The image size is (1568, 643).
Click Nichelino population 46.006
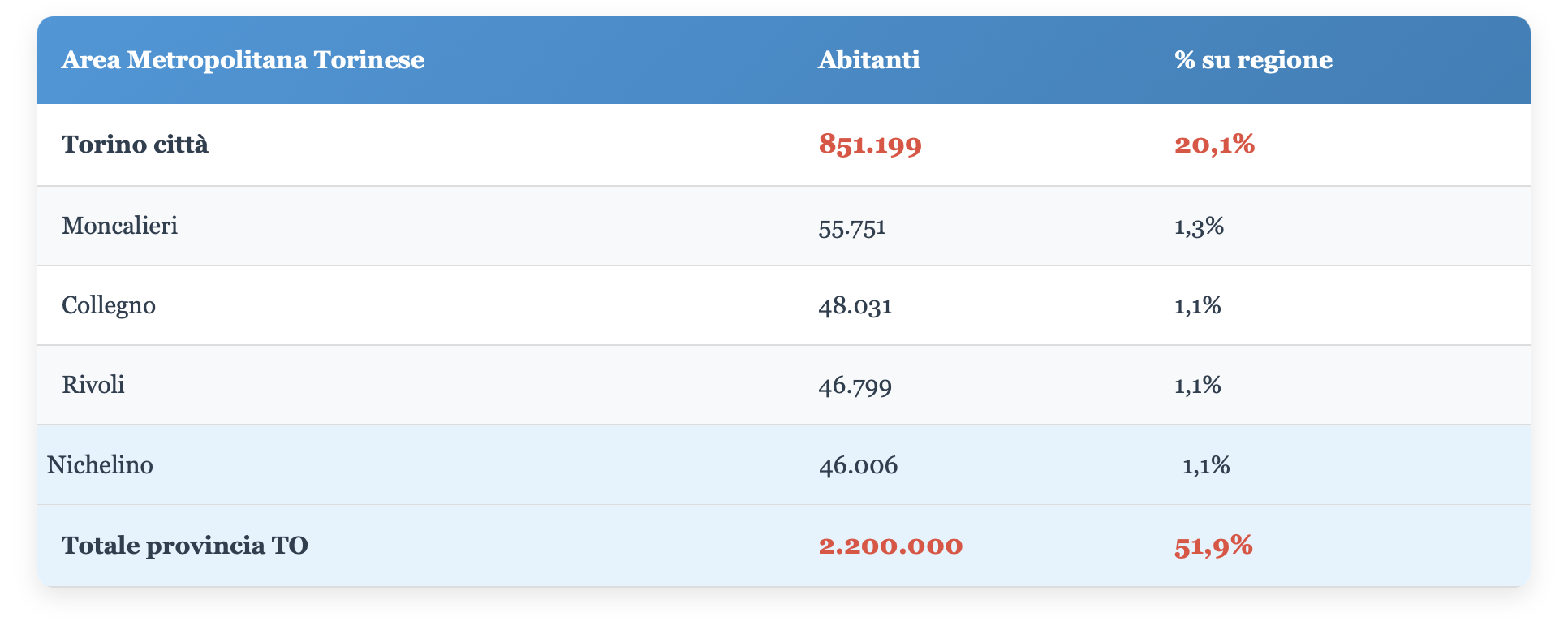(x=858, y=466)
